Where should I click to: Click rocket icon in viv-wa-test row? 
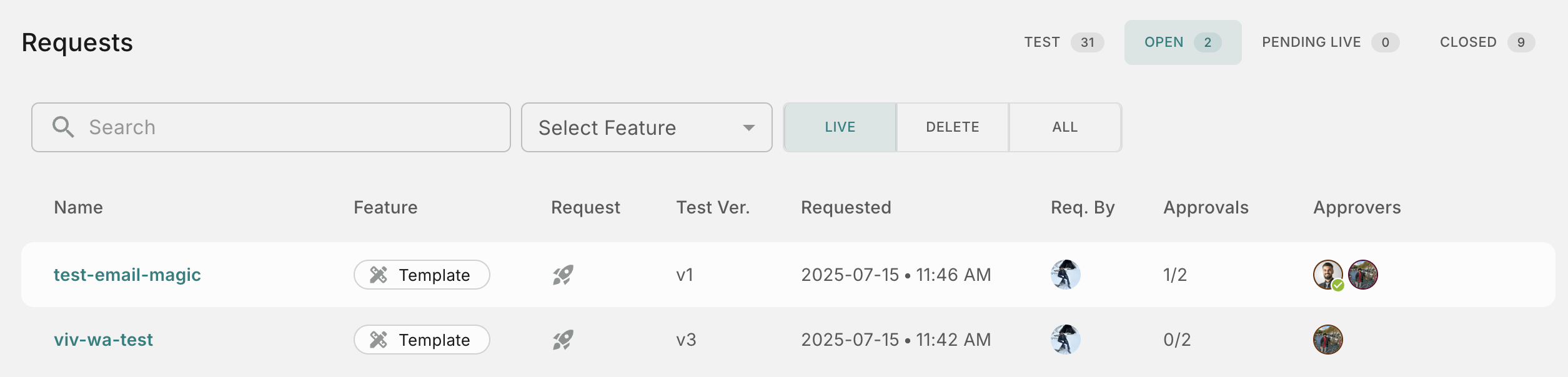563,340
